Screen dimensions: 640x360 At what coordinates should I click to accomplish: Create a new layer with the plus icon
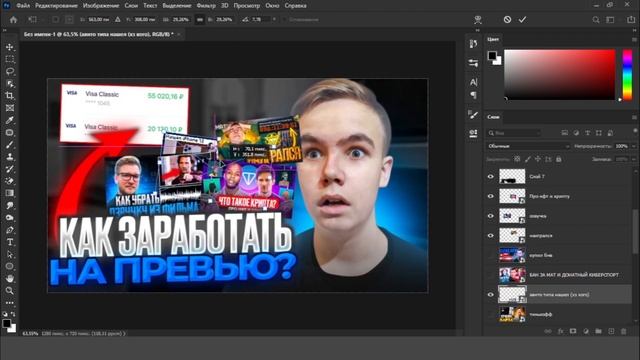pyautogui.click(x=611, y=331)
